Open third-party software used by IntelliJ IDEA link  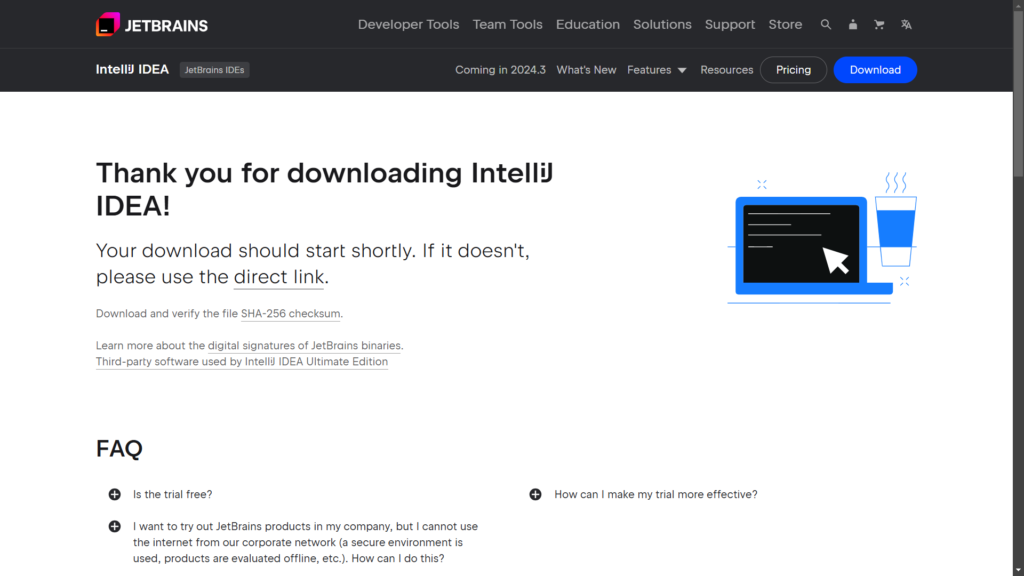pyautogui.click(x=242, y=362)
